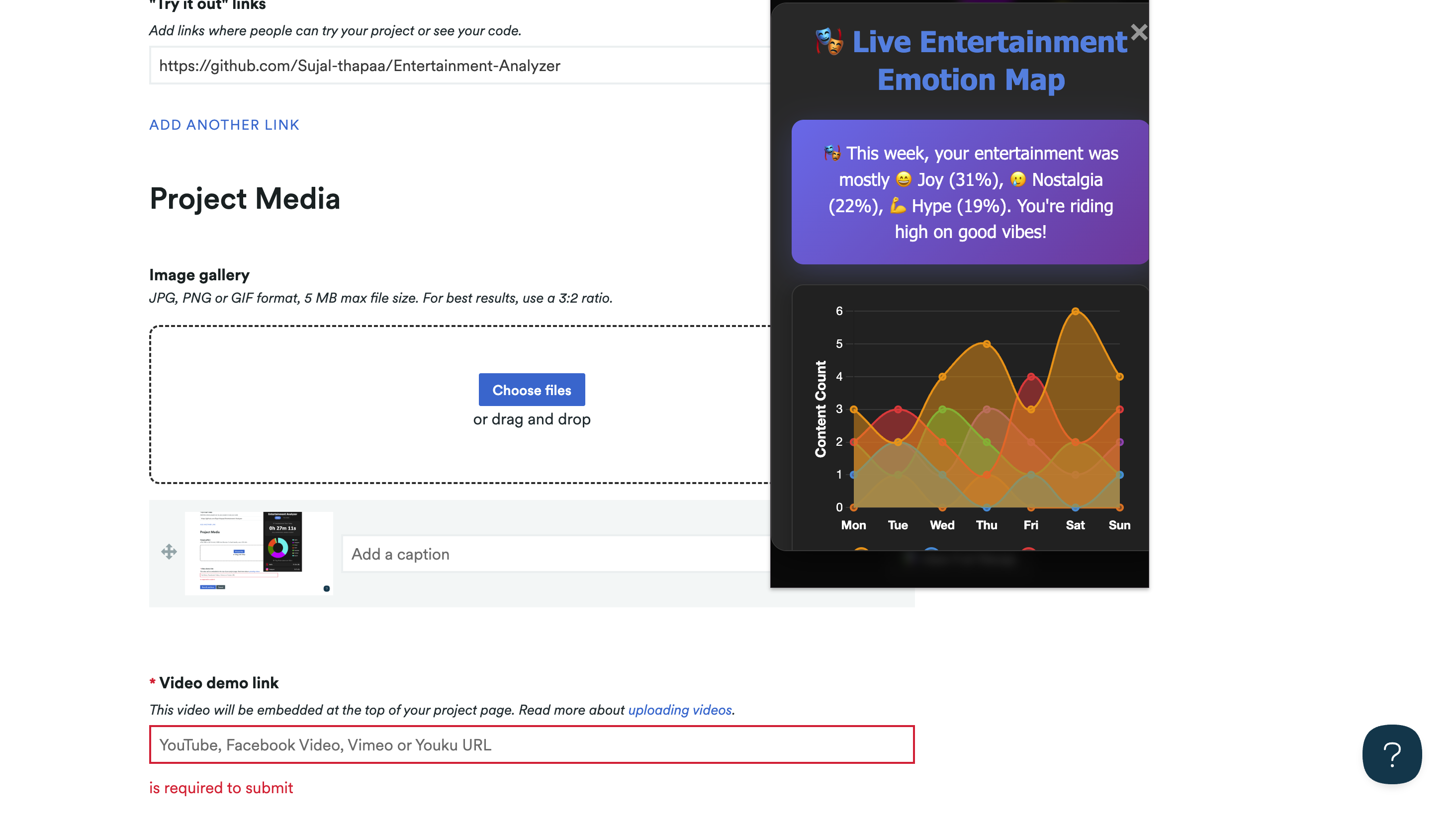Focus the Video demo link URL field

pos(531,745)
